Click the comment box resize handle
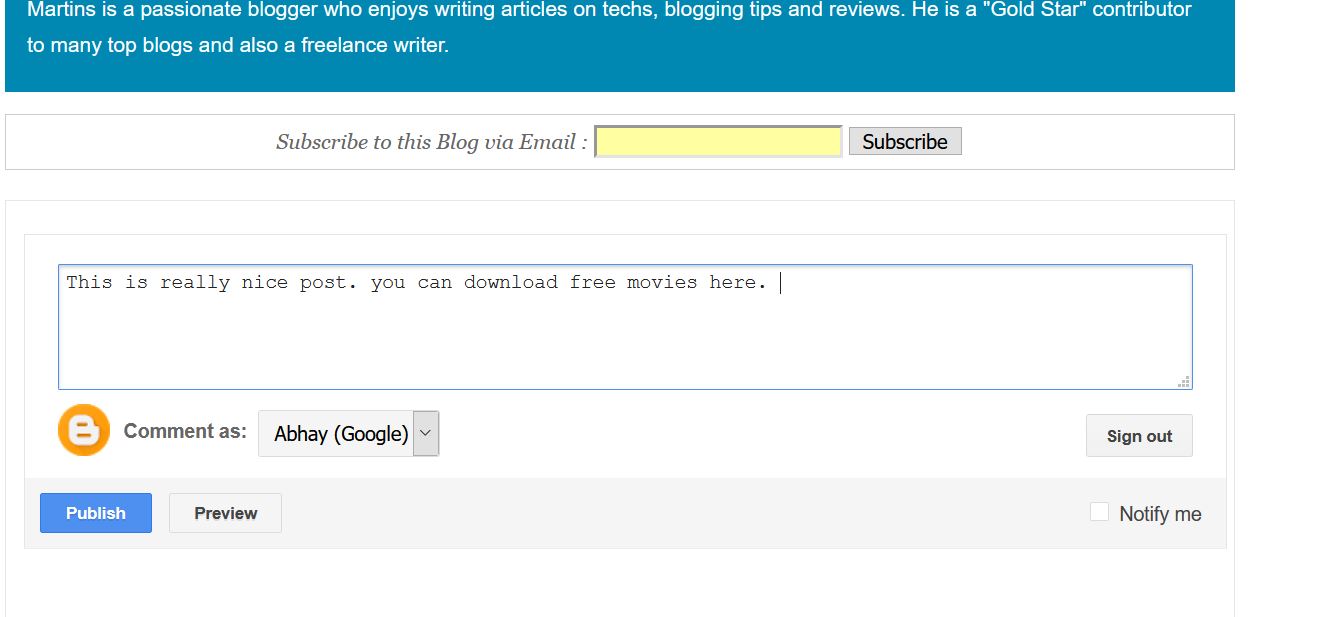Viewport: 1325px width, 617px height. pyautogui.click(x=1184, y=381)
